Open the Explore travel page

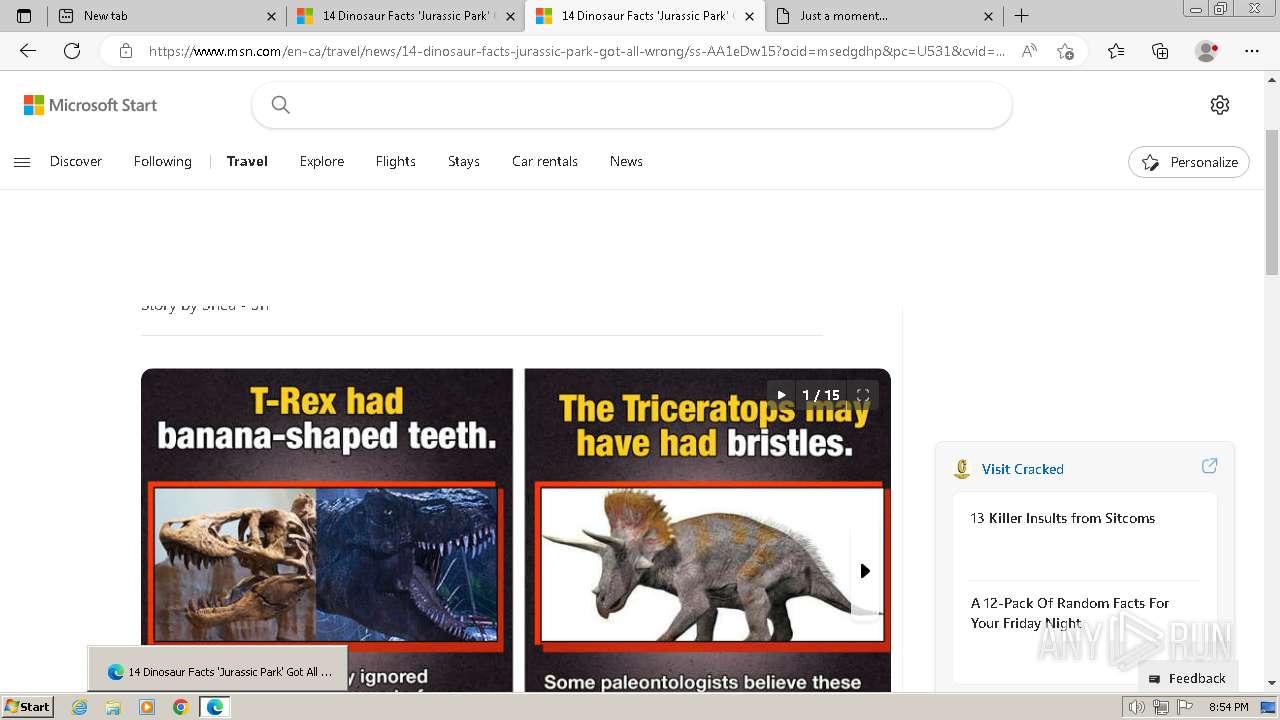pos(322,161)
